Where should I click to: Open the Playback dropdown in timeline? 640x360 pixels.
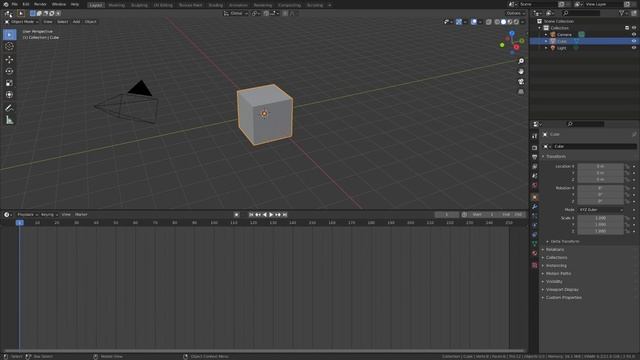tap(27, 215)
